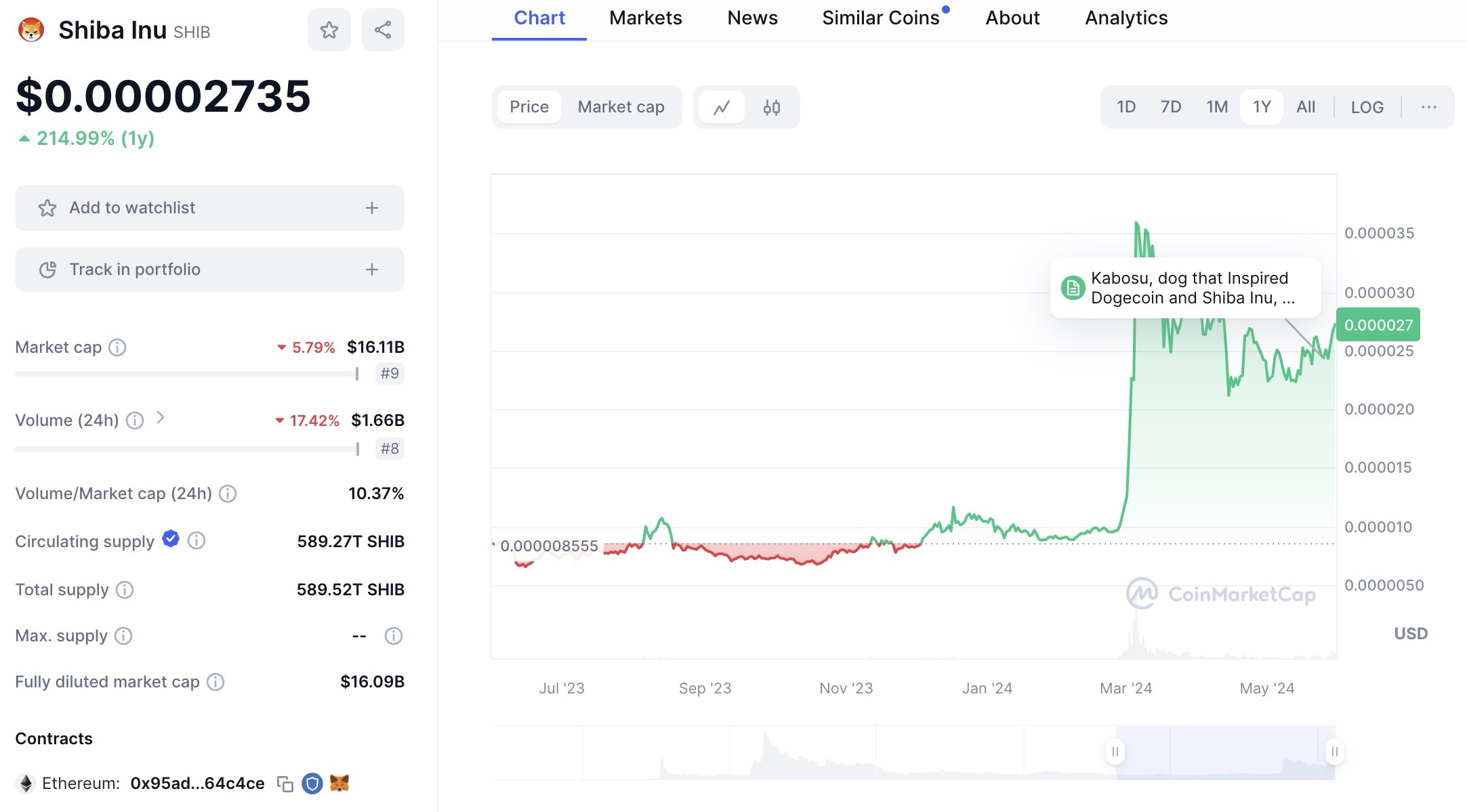Click the Ethereum contract address 0x95ad...64c4ce
The image size is (1467, 812).
tap(197, 784)
